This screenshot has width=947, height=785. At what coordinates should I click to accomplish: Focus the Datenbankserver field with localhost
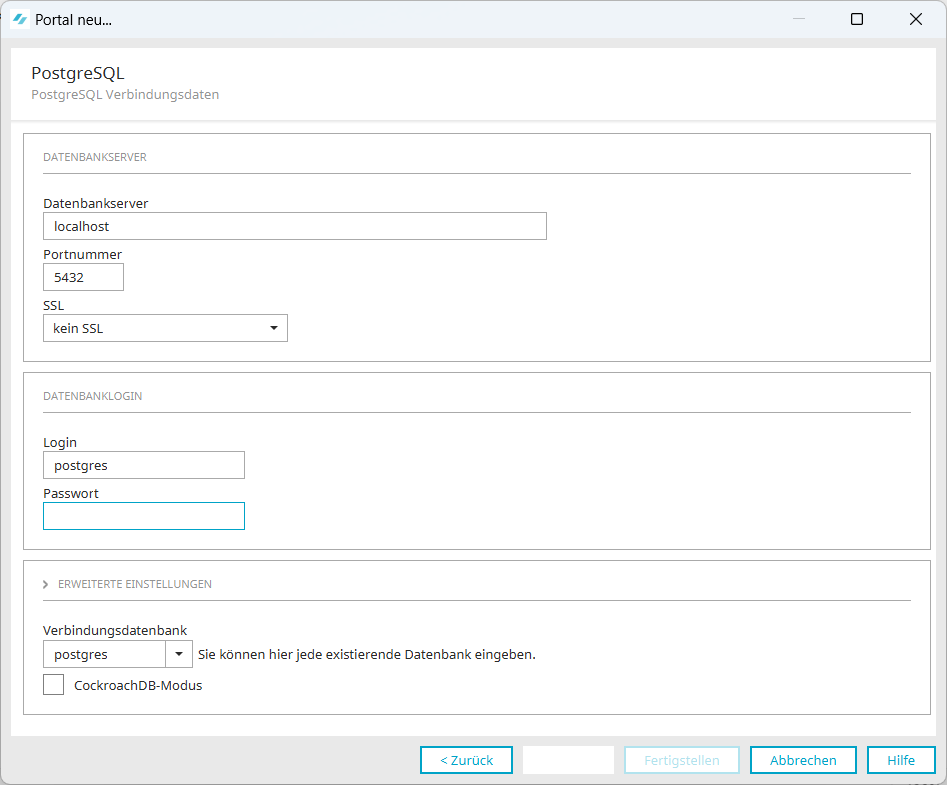[x=295, y=226]
